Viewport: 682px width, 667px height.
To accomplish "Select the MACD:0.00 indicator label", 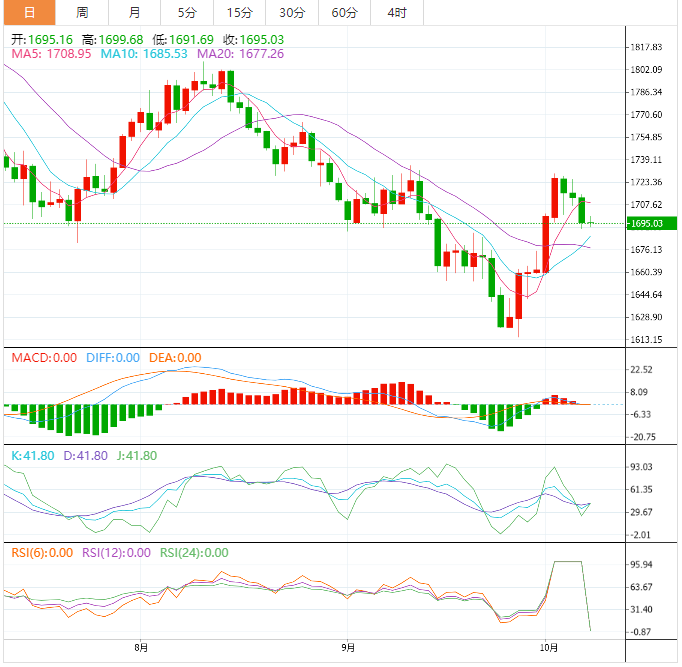I will click(43, 357).
